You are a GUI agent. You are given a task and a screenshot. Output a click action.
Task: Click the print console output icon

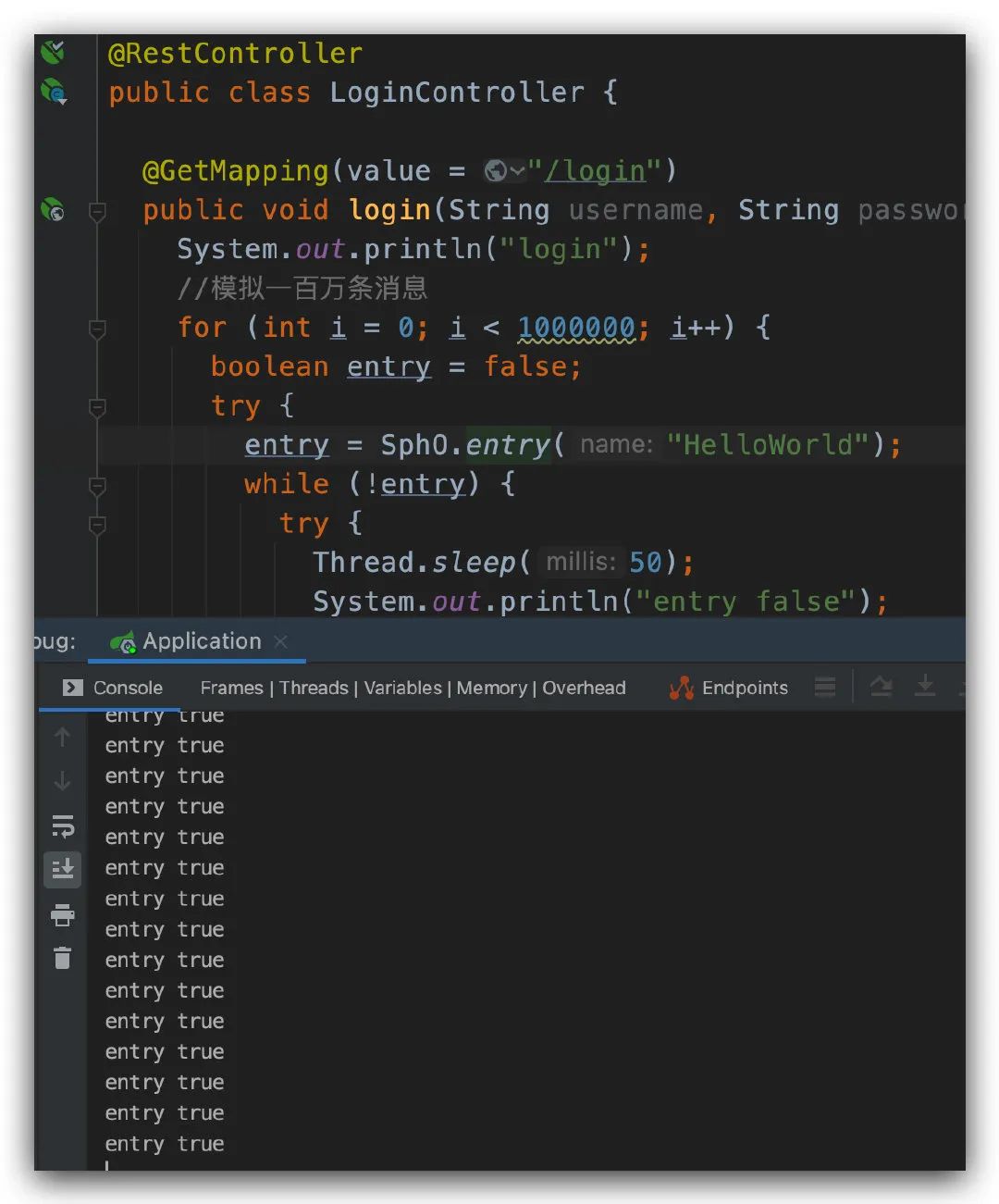pyautogui.click(x=62, y=914)
